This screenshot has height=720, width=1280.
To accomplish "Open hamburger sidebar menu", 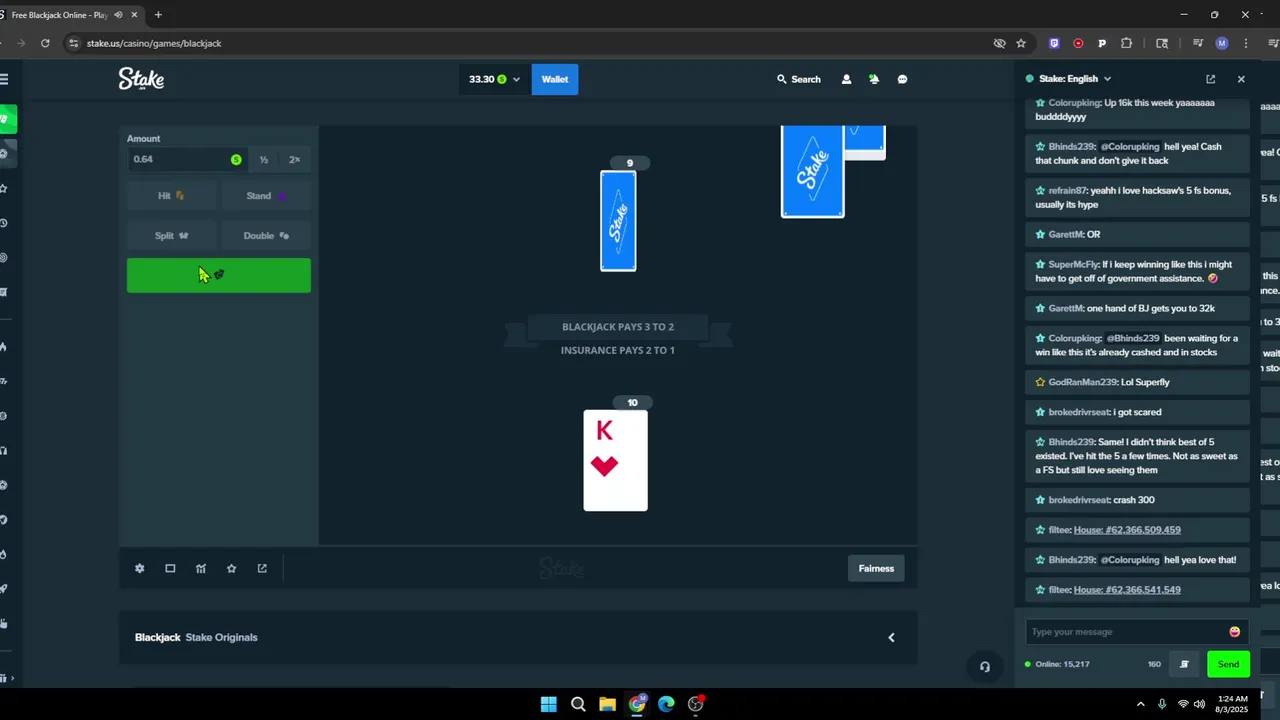I will click(4, 79).
